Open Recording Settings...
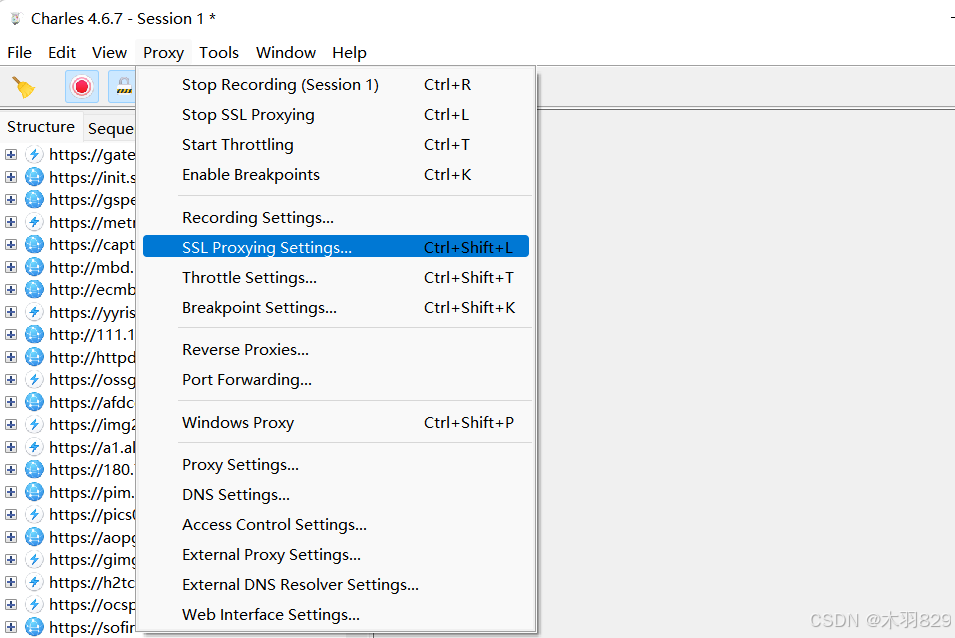This screenshot has height=638, width=955. point(336,217)
